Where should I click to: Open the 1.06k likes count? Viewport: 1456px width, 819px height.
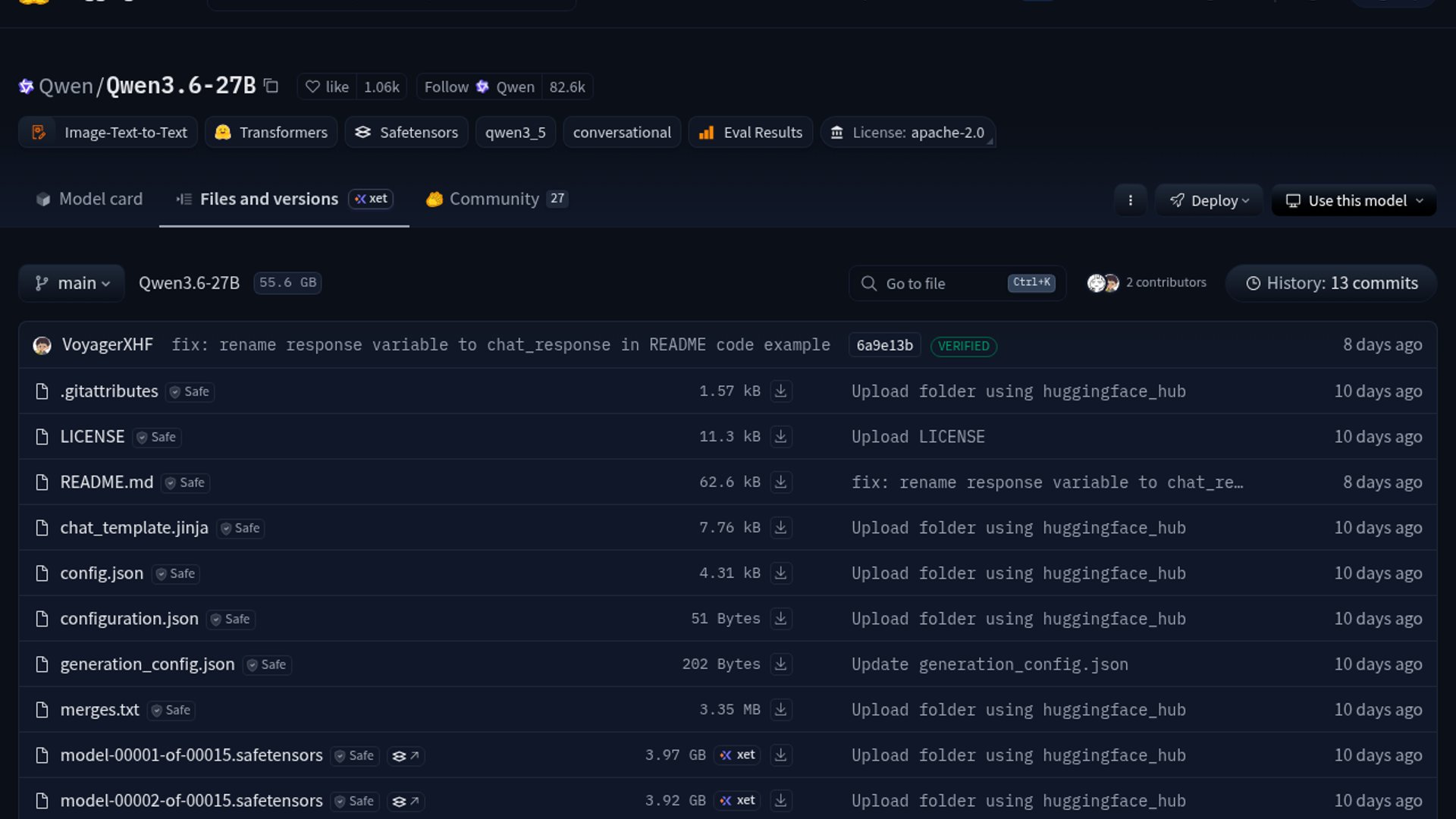pyautogui.click(x=381, y=87)
